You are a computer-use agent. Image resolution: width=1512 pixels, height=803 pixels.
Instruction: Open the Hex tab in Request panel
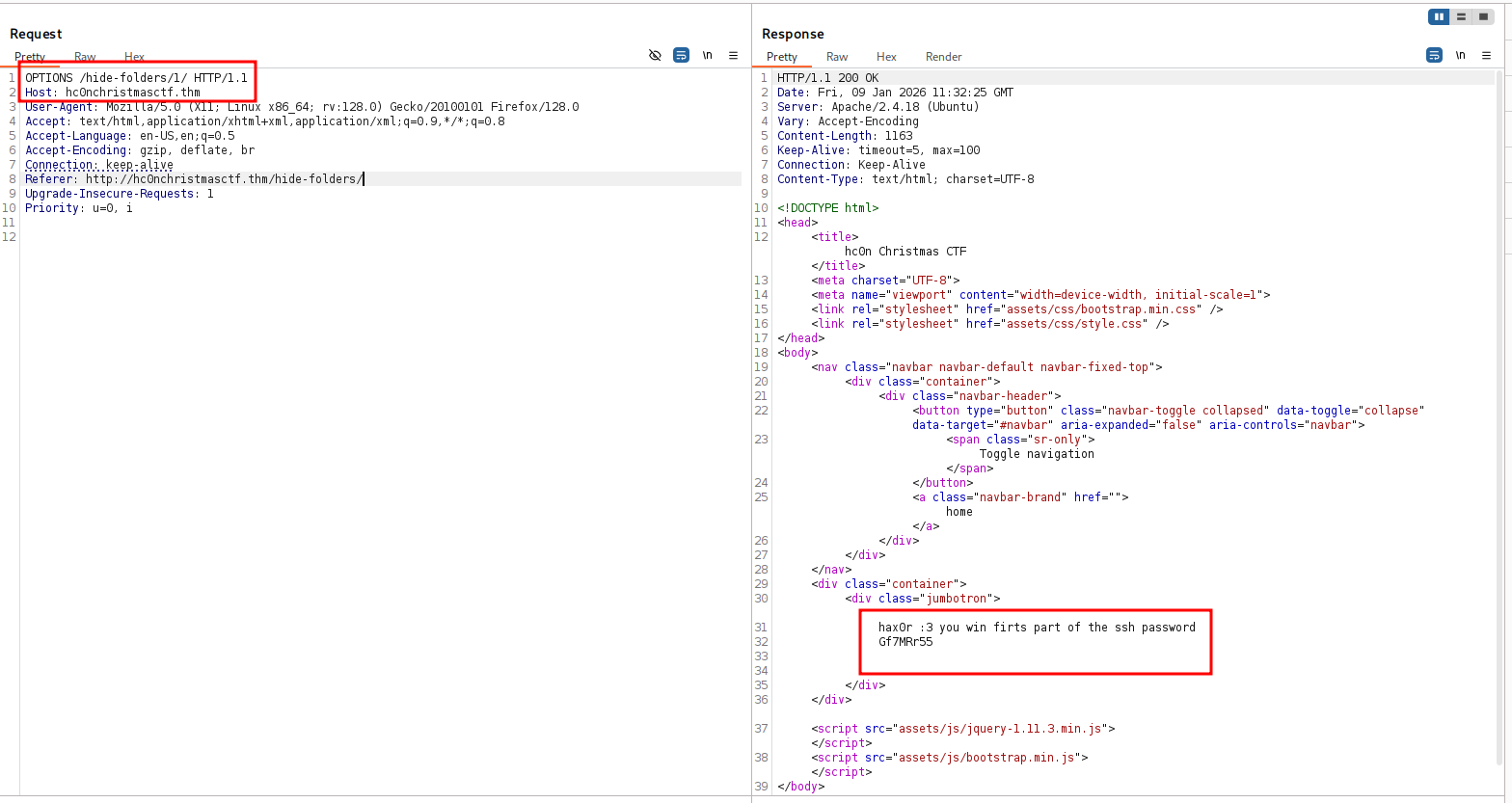click(x=134, y=57)
